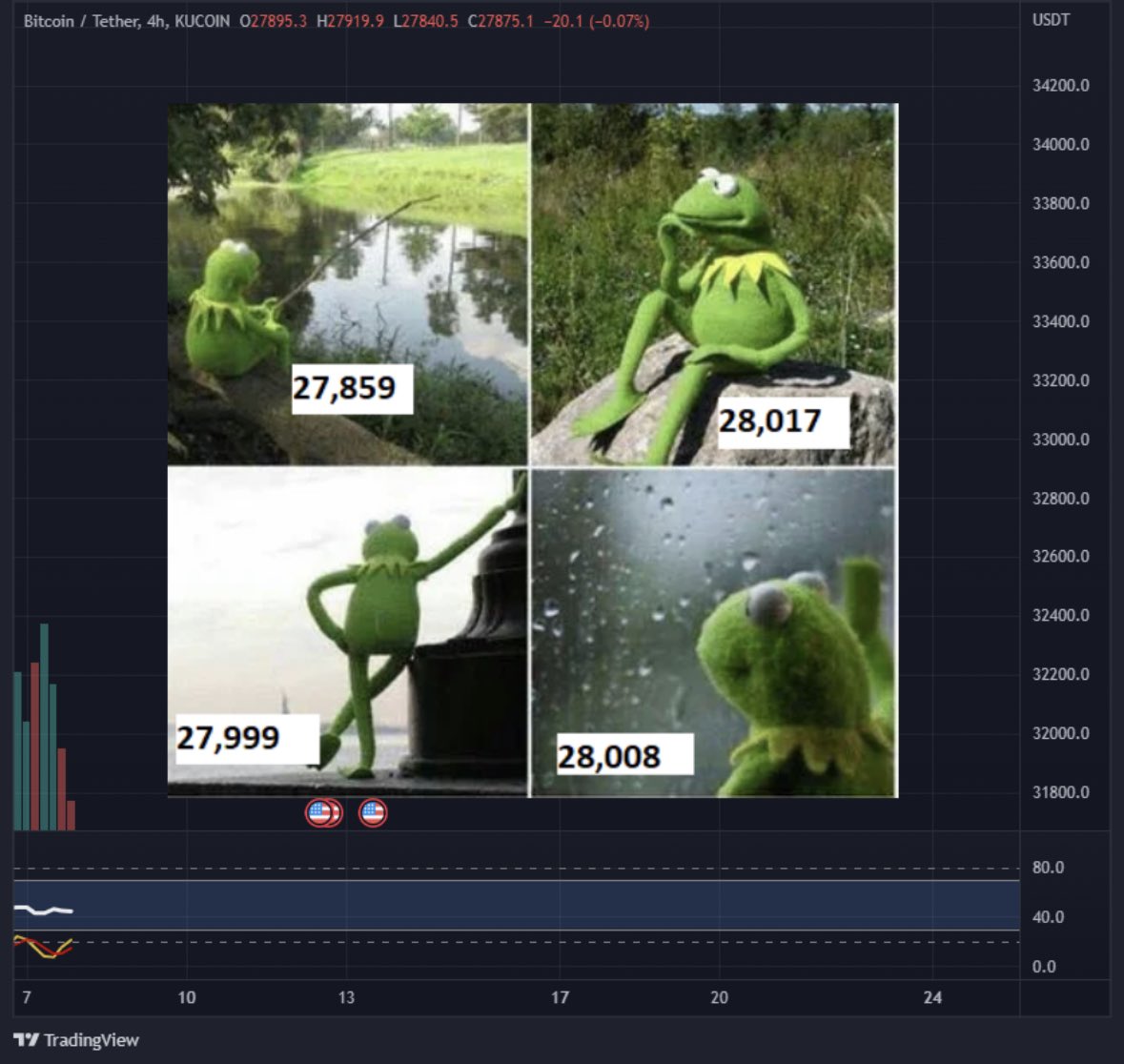Click the high value H27919.9
1124x1064 pixels.
[351, 22]
